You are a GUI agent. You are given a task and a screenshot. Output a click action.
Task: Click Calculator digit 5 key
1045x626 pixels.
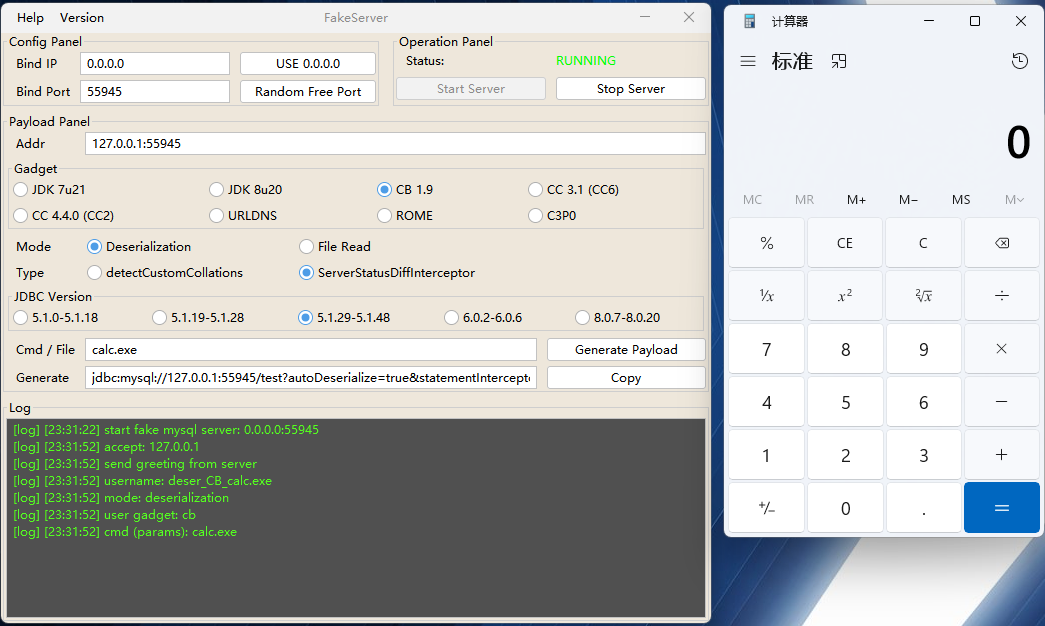tap(845, 402)
